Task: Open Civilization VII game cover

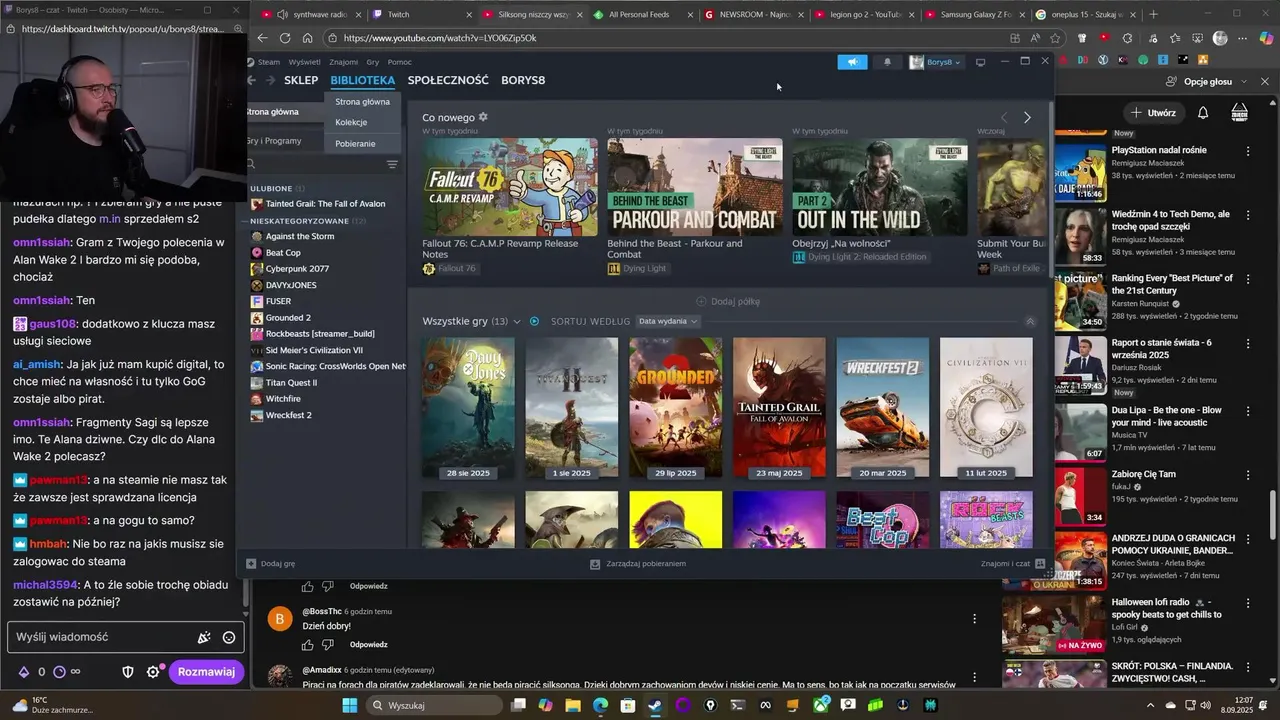Action: [x=986, y=408]
